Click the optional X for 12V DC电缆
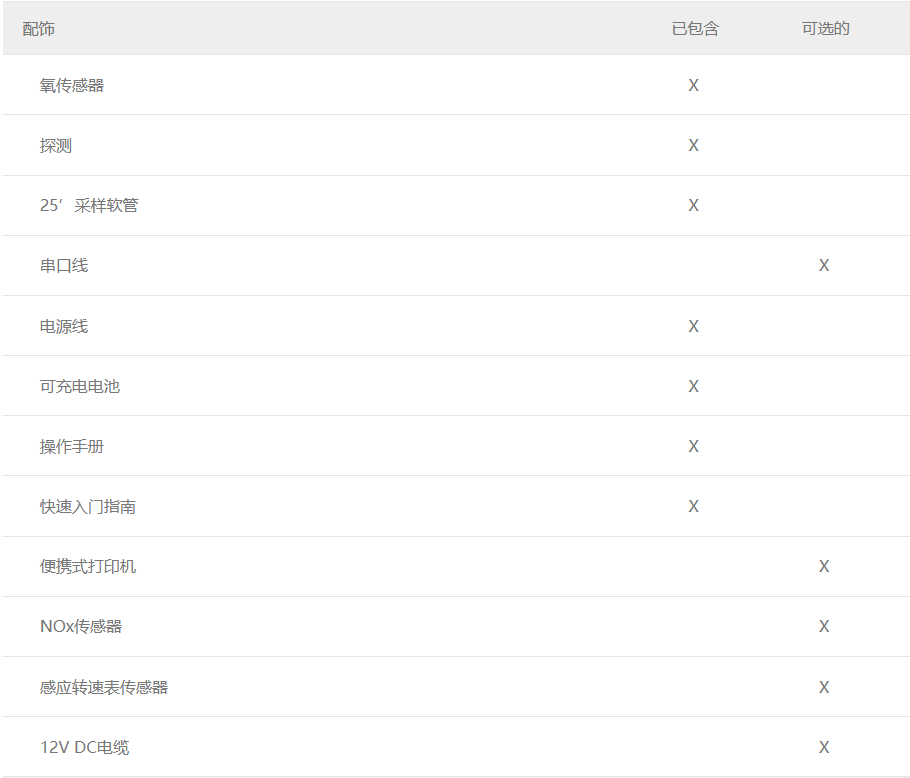 coord(824,747)
